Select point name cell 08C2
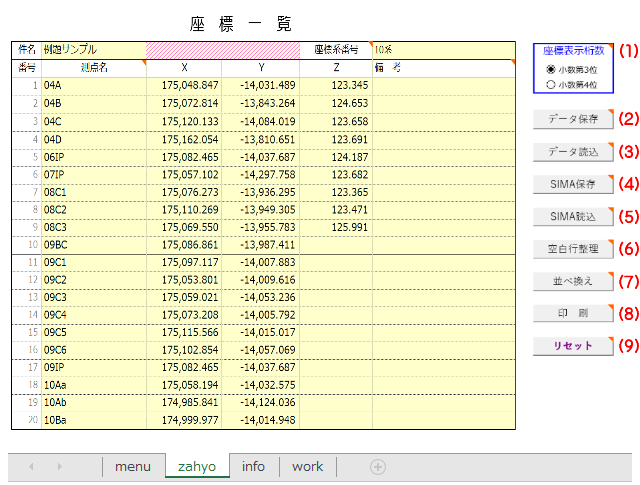This screenshot has height=485, width=640. [94, 210]
